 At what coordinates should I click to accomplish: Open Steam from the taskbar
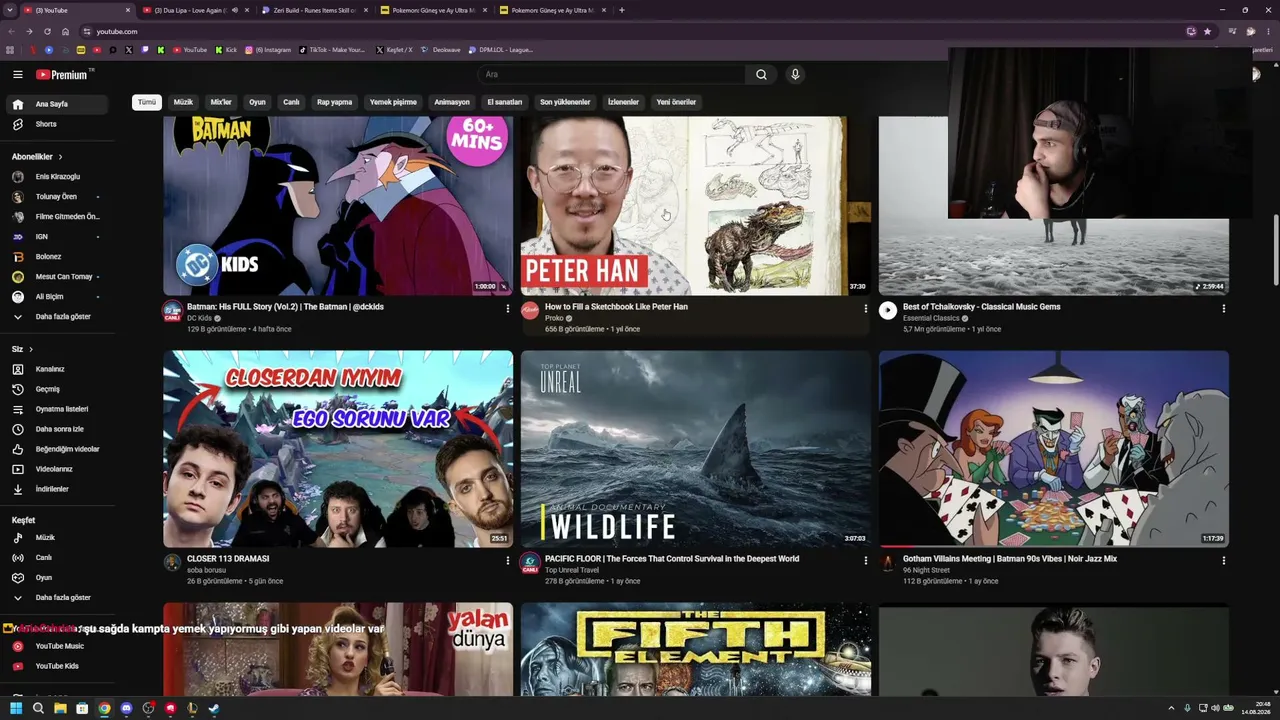[214, 708]
